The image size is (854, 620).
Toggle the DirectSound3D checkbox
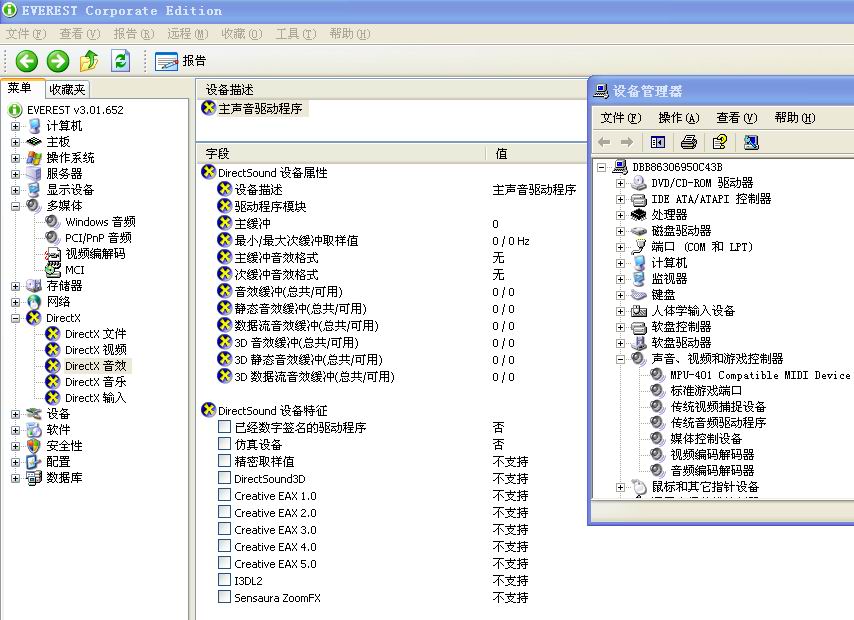tap(225, 479)
